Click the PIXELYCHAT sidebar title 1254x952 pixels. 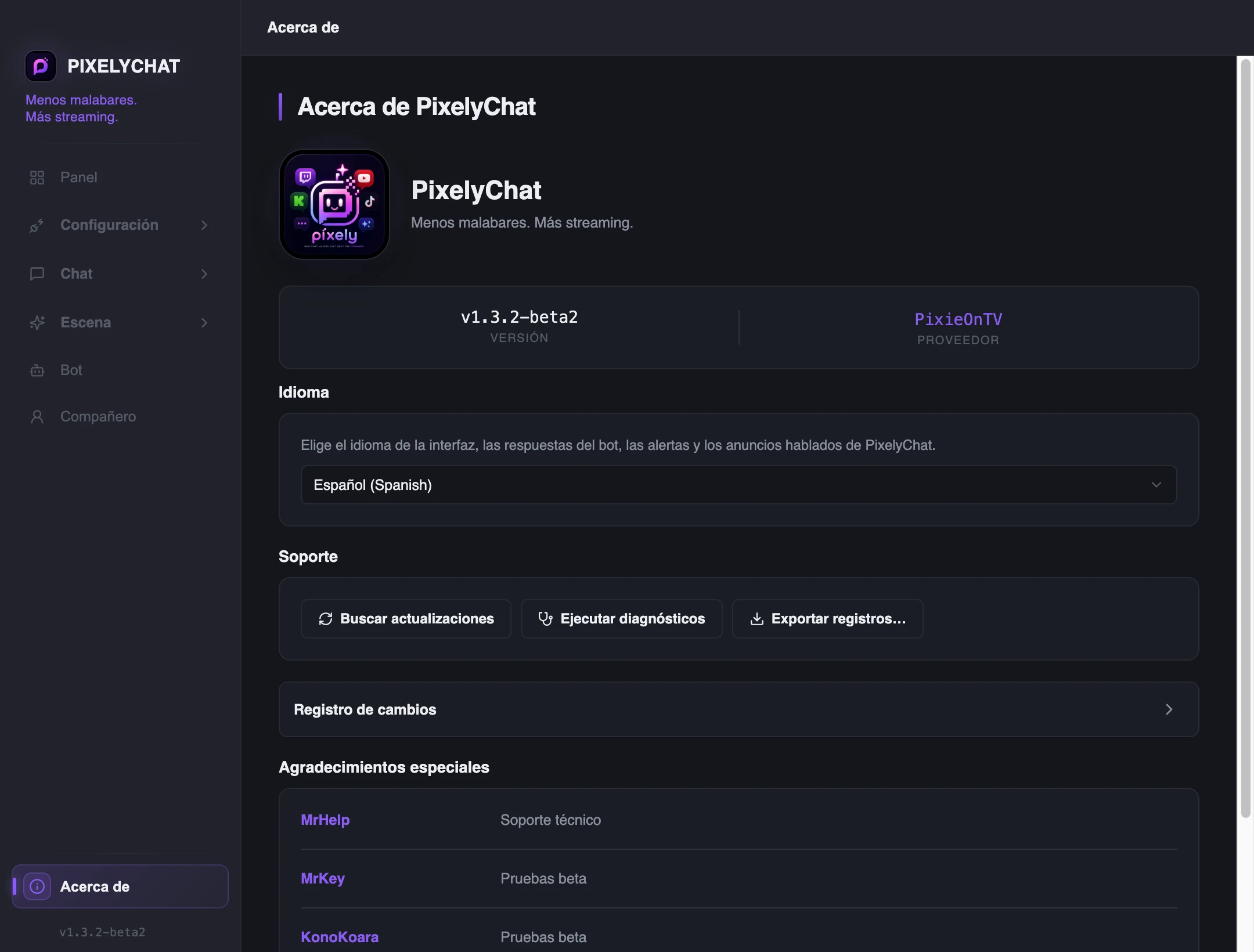click(124, 66)
